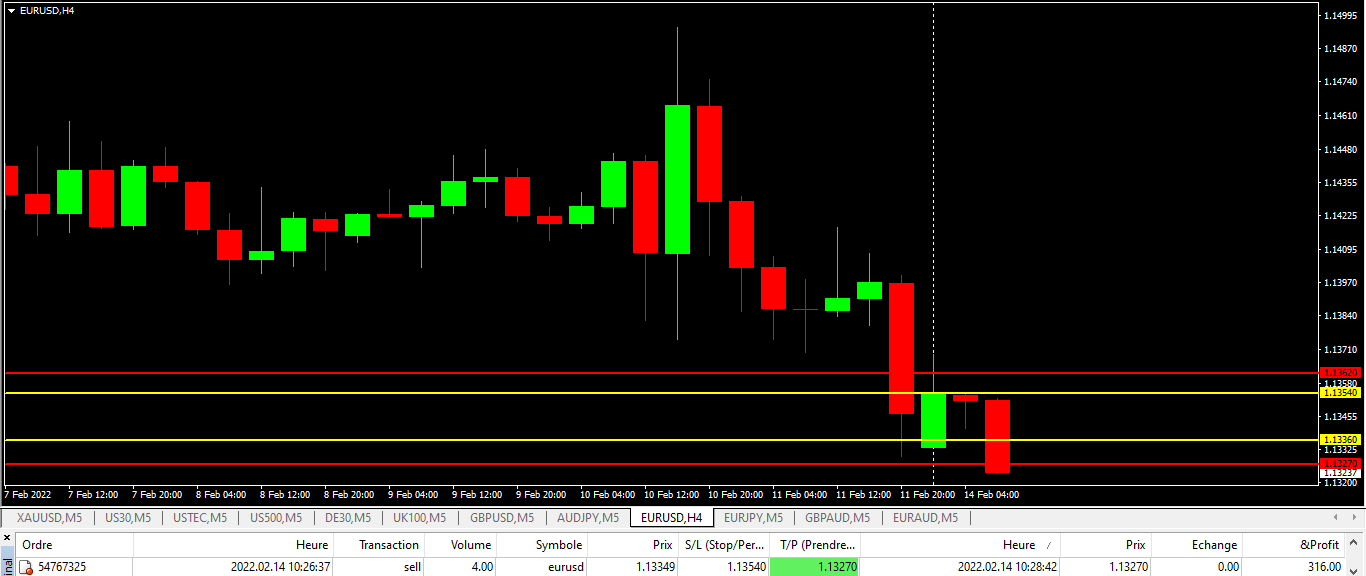Sort by the Symbole column header
The width and height of the screenshot is (1366, 576).
pos(542,545)
